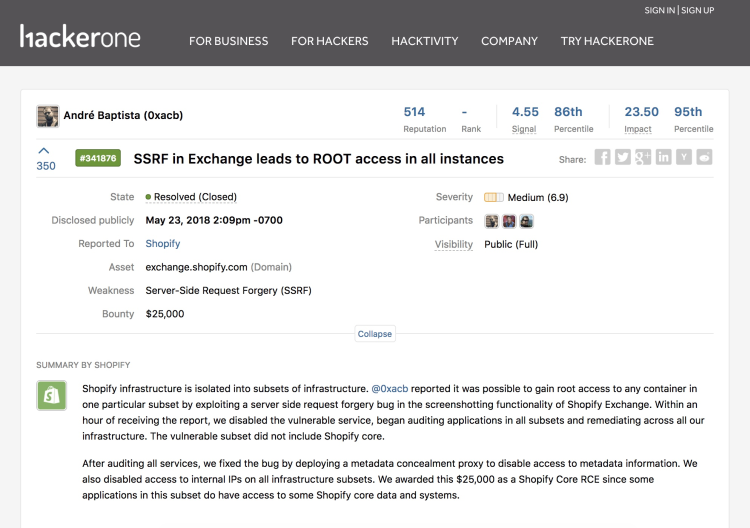Share report on Google Plus
750x528 pixels.
point(643,157)
